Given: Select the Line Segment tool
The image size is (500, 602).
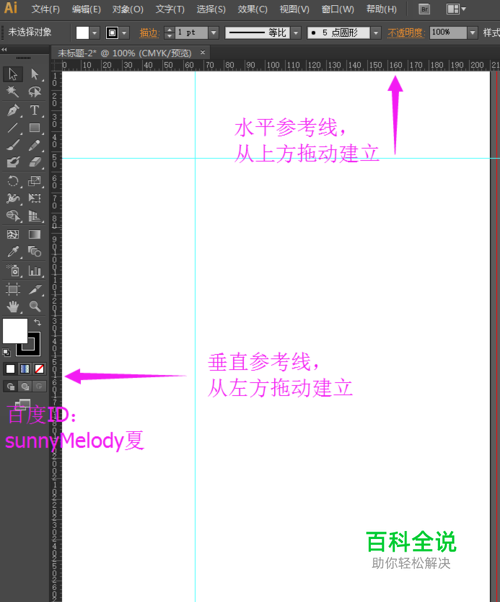Looking at the screenshot, I should [13, 127].
